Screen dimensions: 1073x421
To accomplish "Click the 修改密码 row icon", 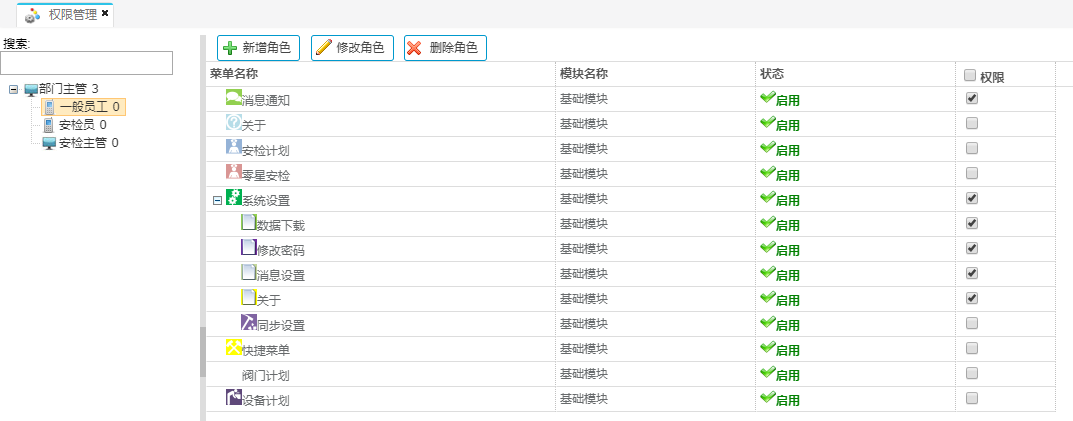I will 249,247.
